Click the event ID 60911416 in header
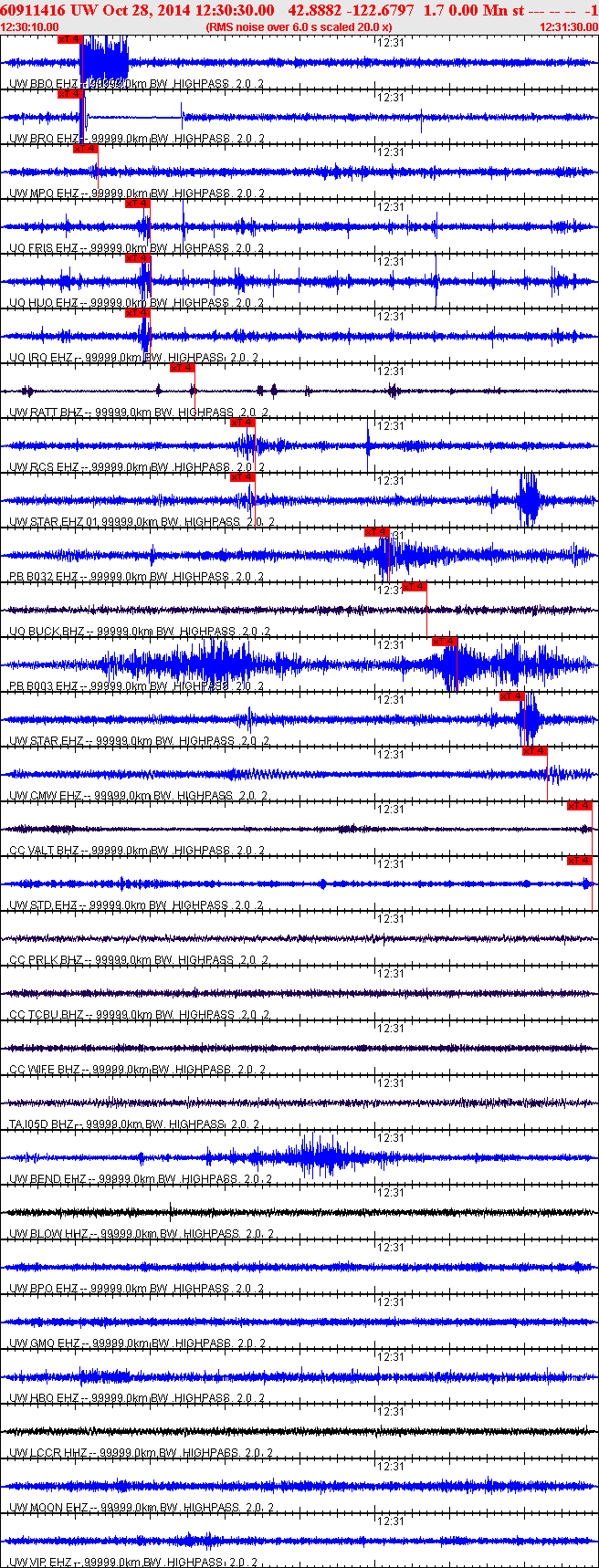599x1568 pixels. click(33, 10)
